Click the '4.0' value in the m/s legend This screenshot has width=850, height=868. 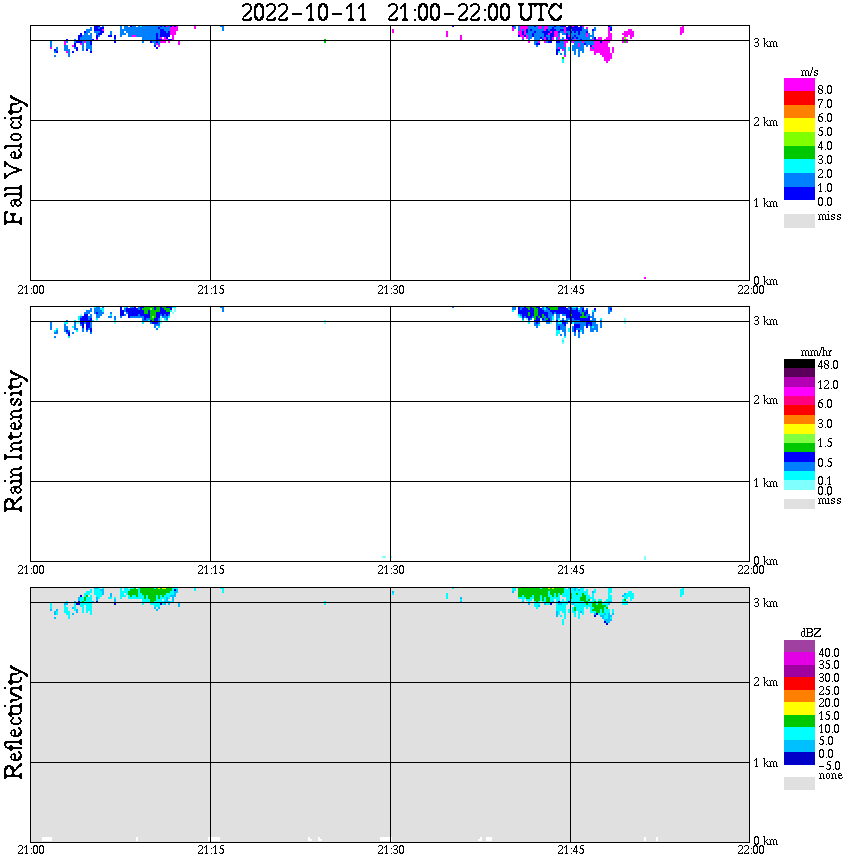pos(825,146)
